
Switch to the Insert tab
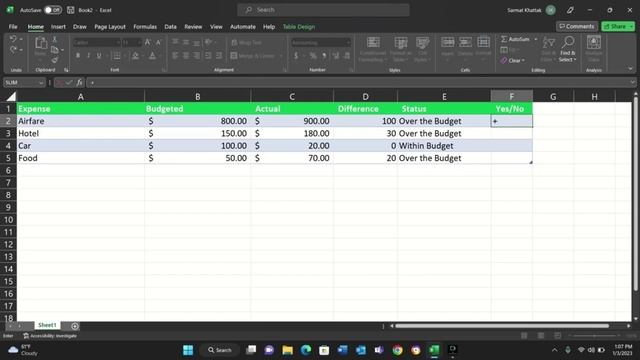tap(58, 27)
